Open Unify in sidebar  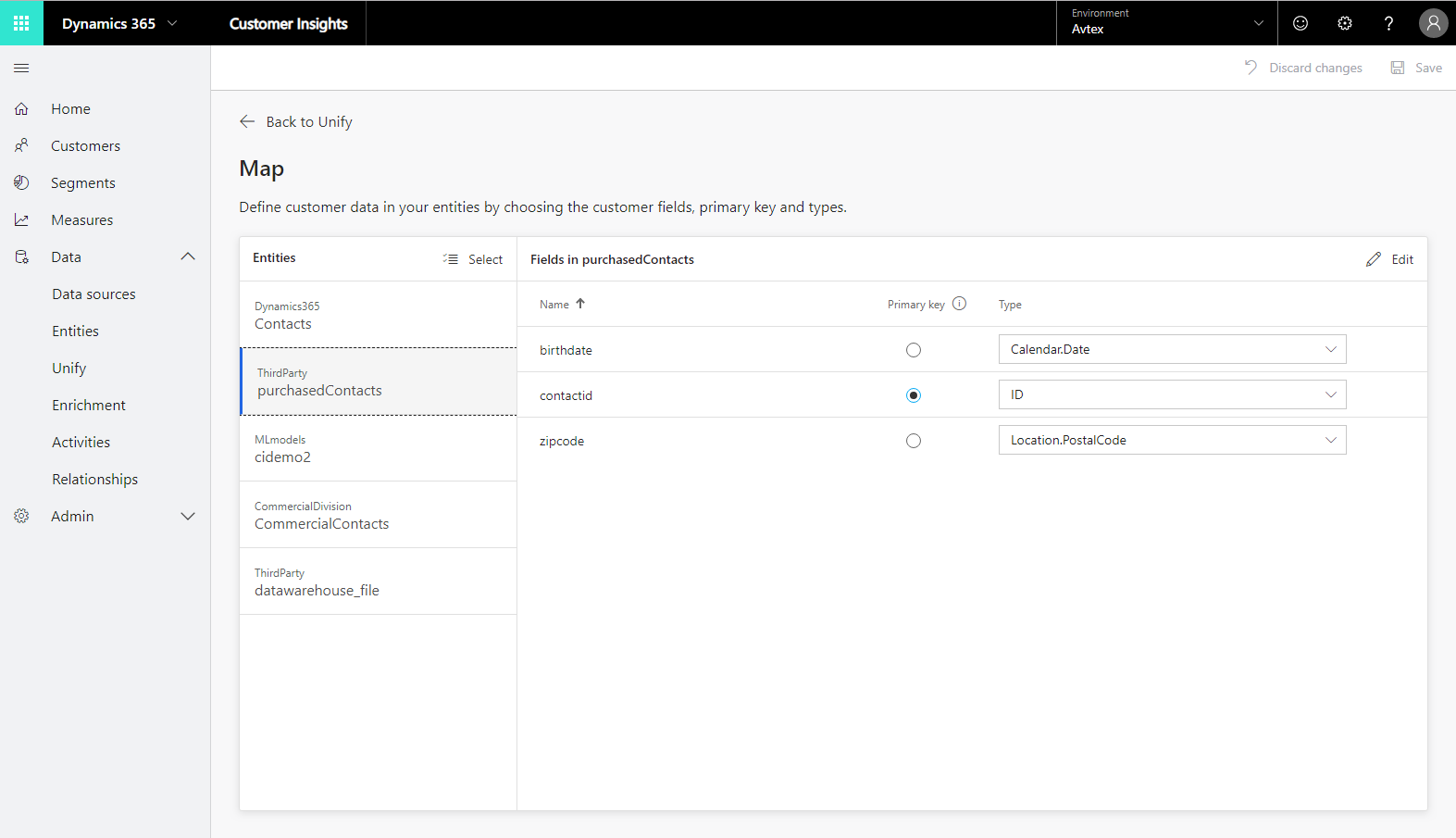[x=68, y=368]
